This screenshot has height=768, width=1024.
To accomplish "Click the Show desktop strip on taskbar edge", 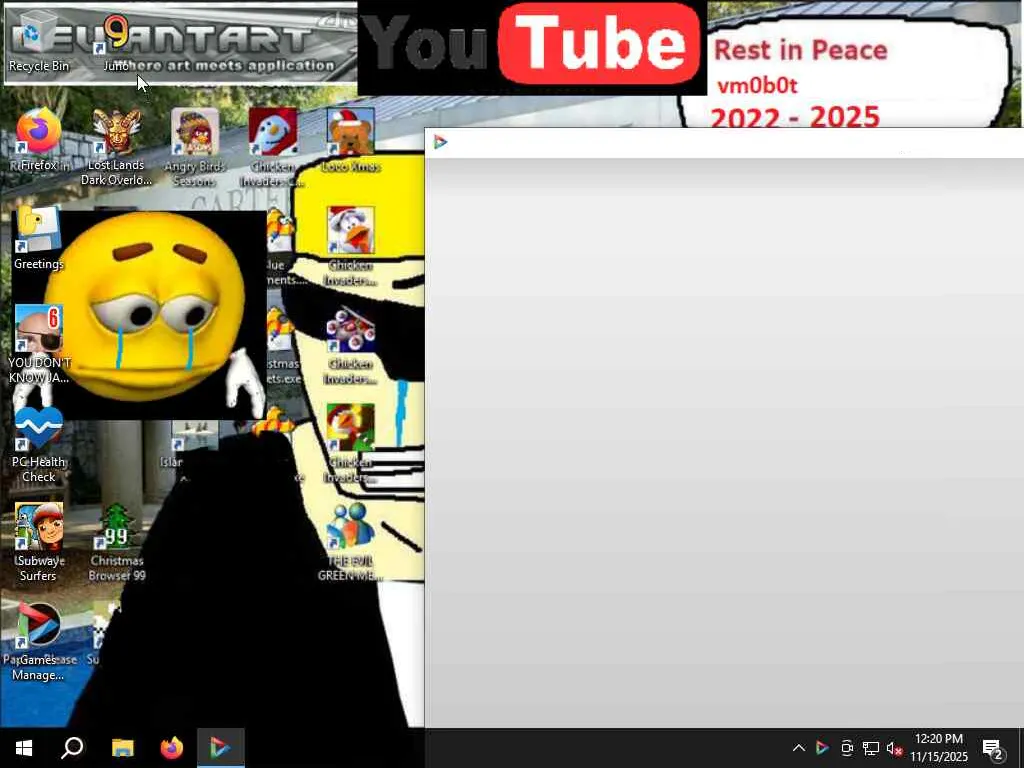I will click(x=1021, y=748).
